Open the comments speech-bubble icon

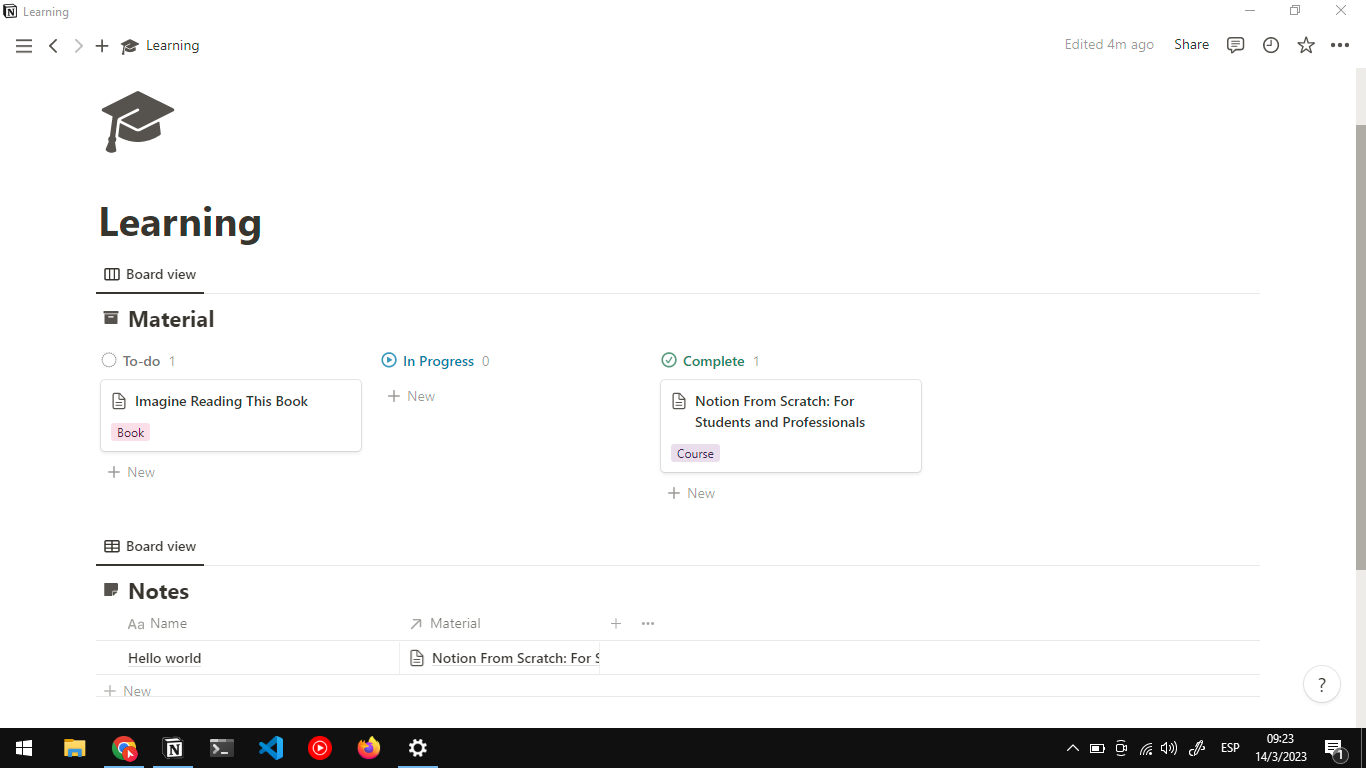(1236, 45)
